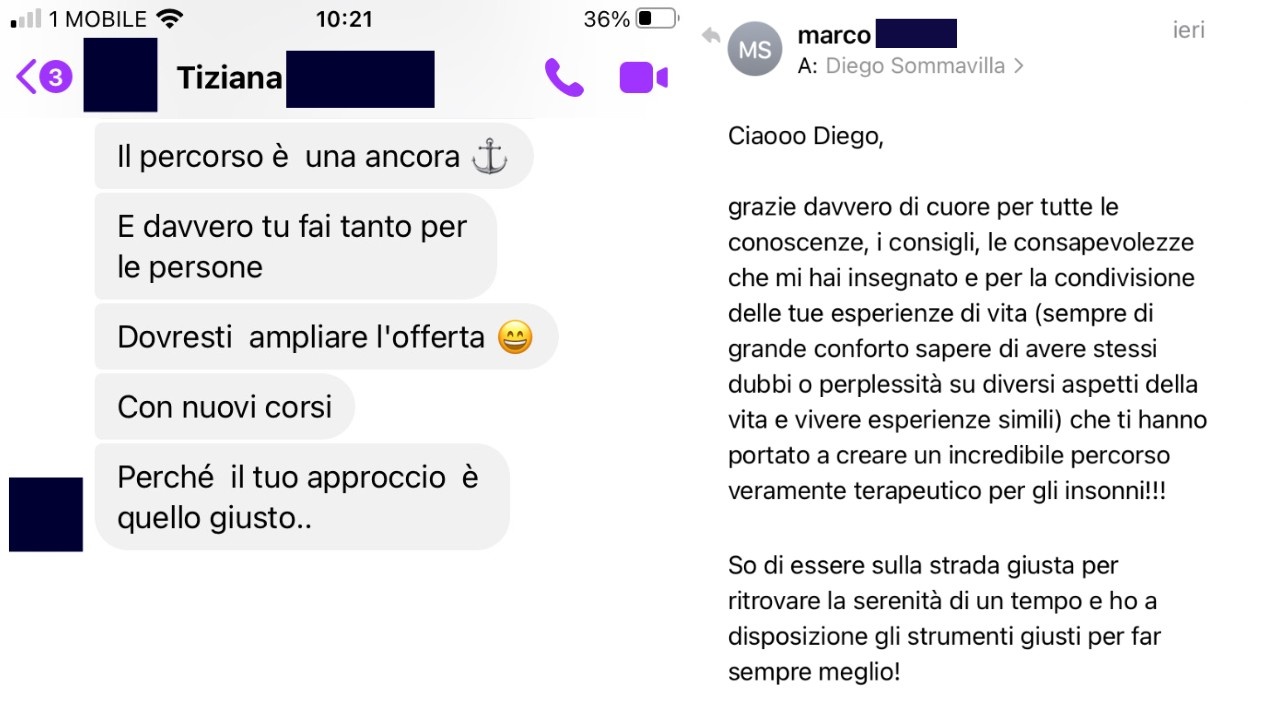Click the "Ciaooo Diego," email greeting

(806, 137)
